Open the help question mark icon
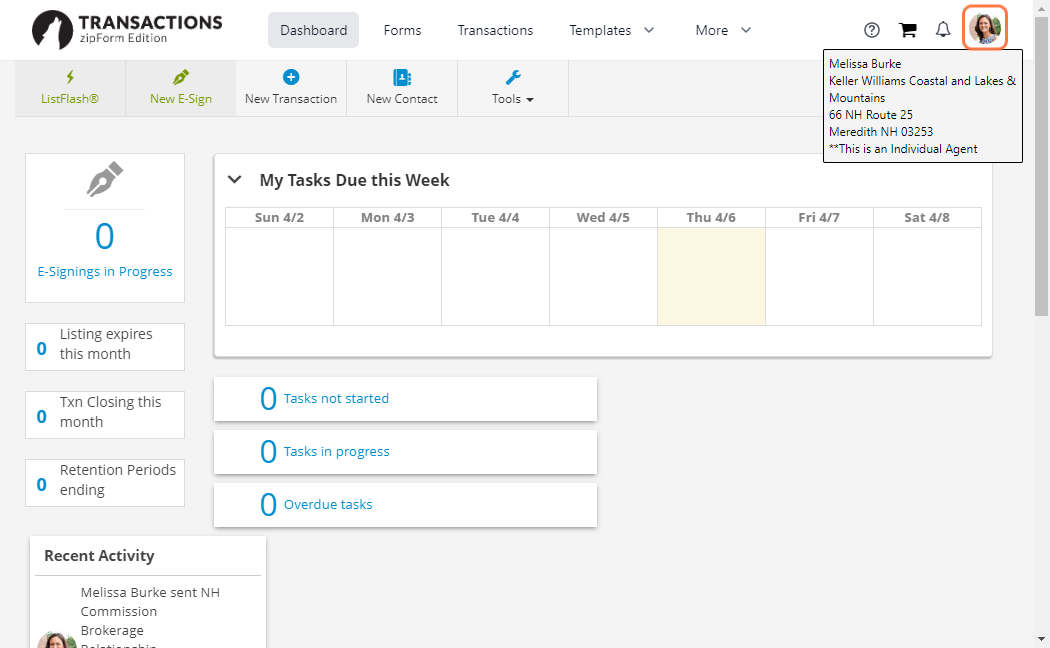Screen dimensions: 1050x648 (871, 30)
